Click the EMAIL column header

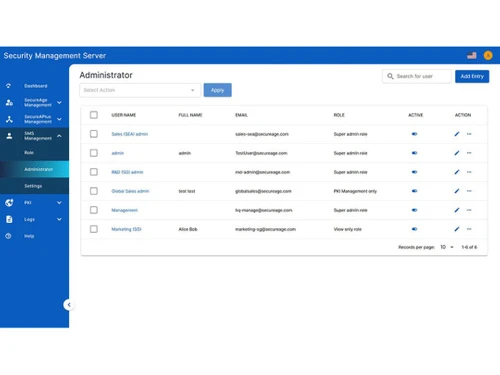coord(241,115)
